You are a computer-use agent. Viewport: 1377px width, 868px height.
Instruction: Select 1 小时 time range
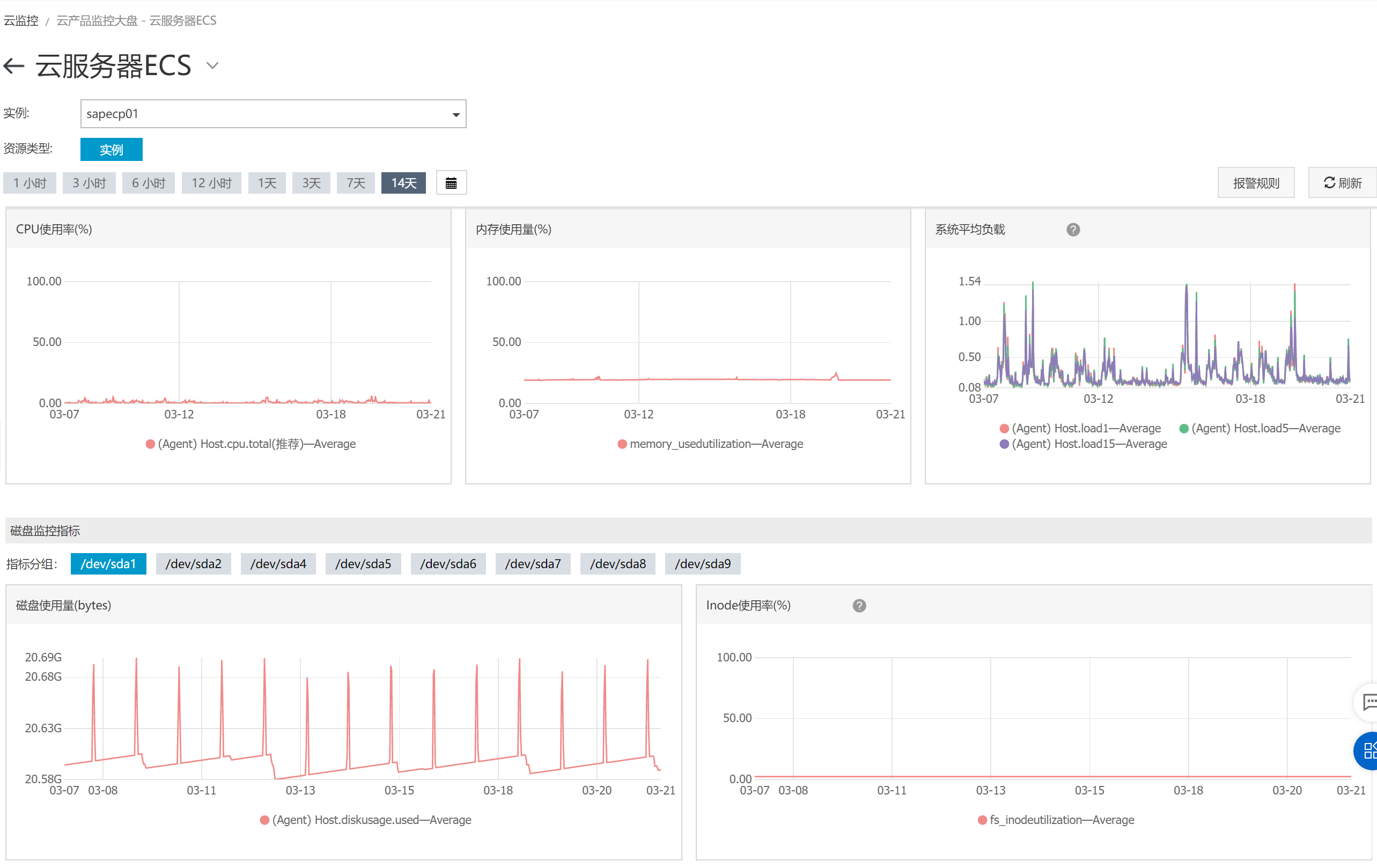tap(30, 183)
